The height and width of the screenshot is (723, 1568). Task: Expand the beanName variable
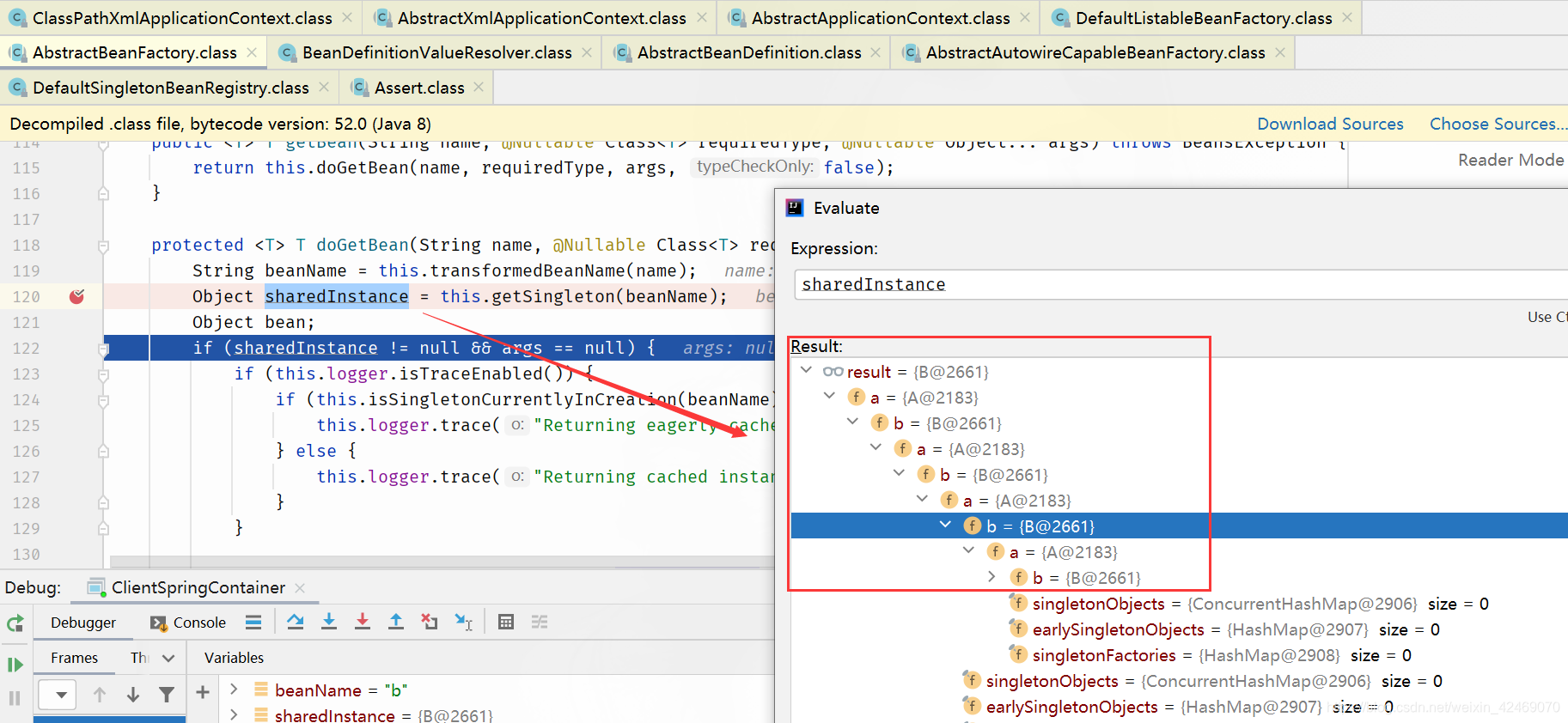click(234, 690)
